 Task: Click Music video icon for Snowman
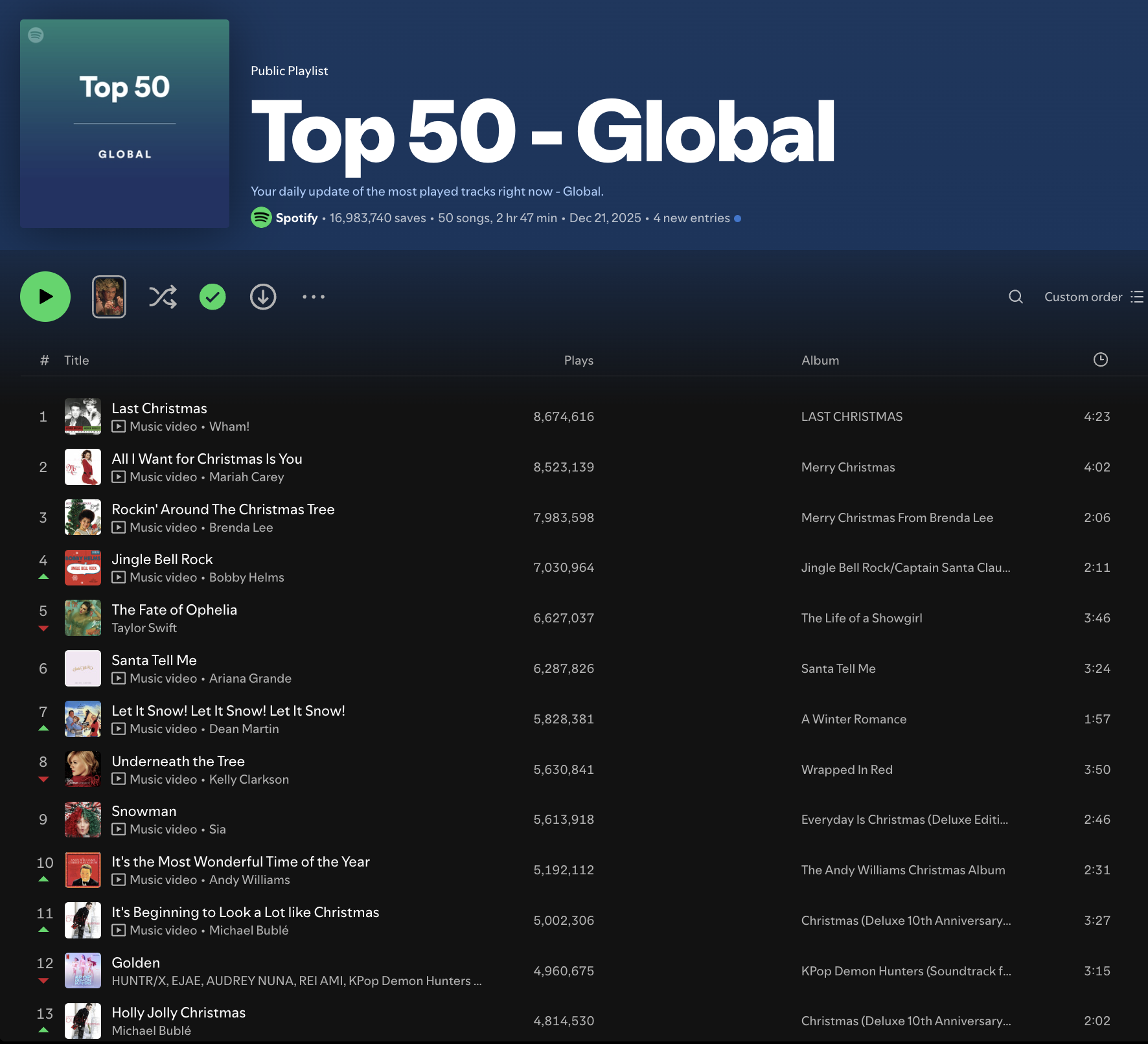click(x=119, y=829)
